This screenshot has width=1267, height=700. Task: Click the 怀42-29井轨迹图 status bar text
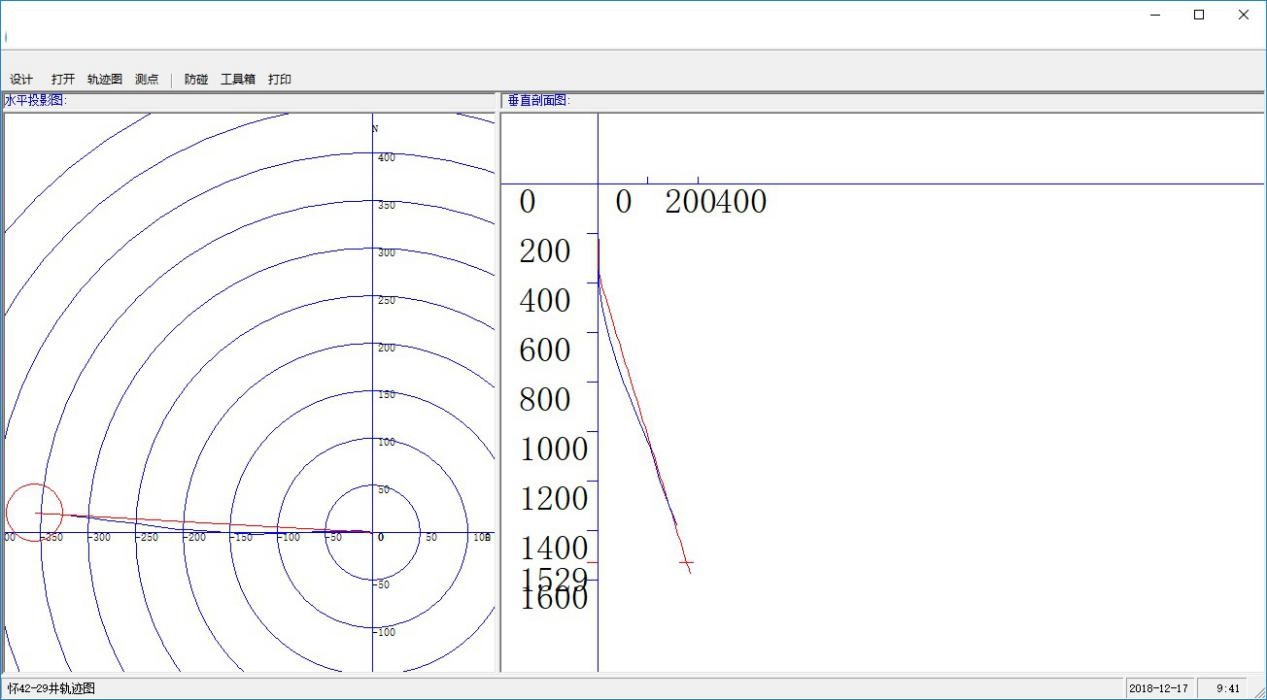[x=51, y=689]
